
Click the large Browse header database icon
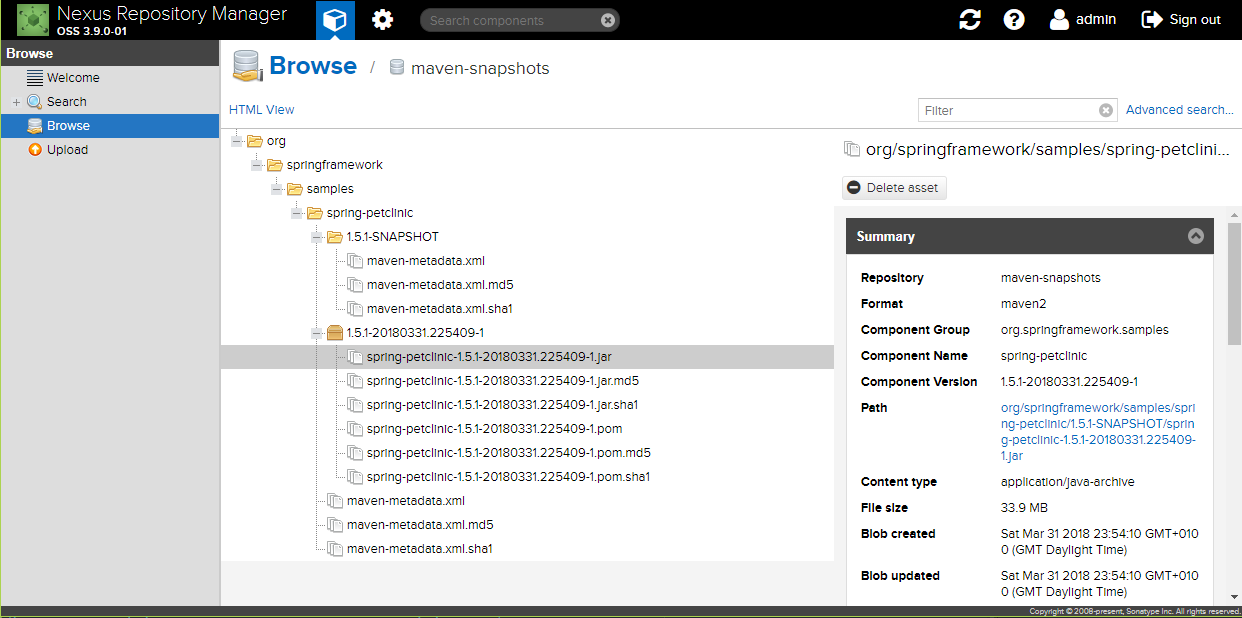pyautogui.click(x=246, y=66)
